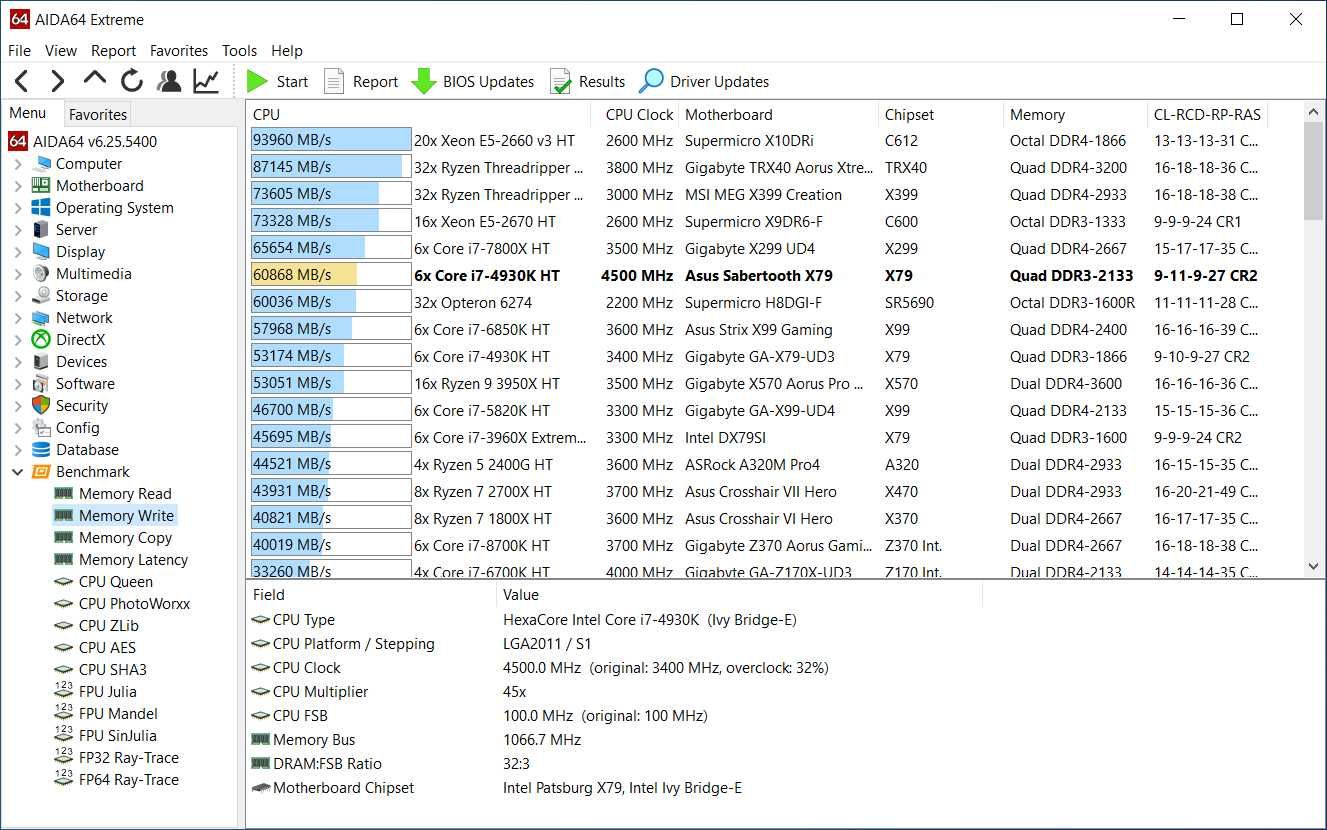Open the Help menu
This screenshot has width=1327, height=830.
287,51
